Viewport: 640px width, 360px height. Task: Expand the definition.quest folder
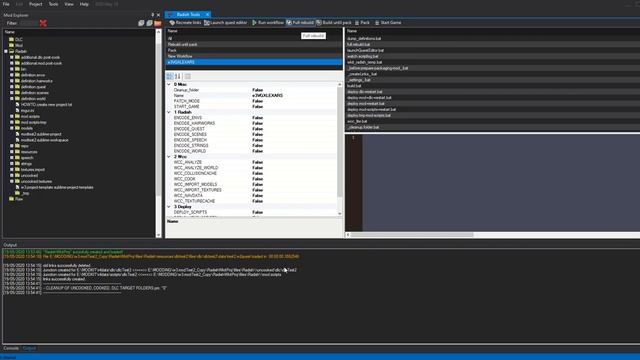coord(12,87)
